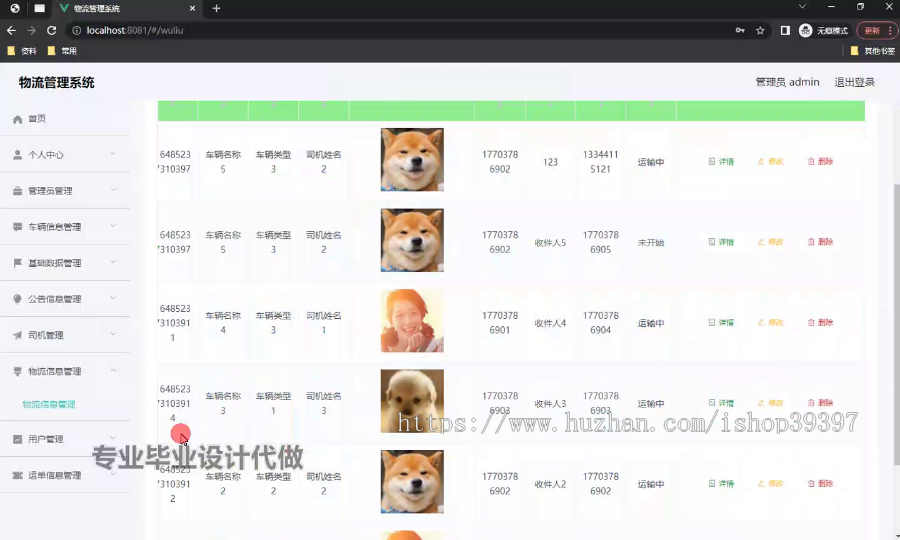Open the password key icon in address bar
Screen dimensions: 900x540
pos(740,30)
